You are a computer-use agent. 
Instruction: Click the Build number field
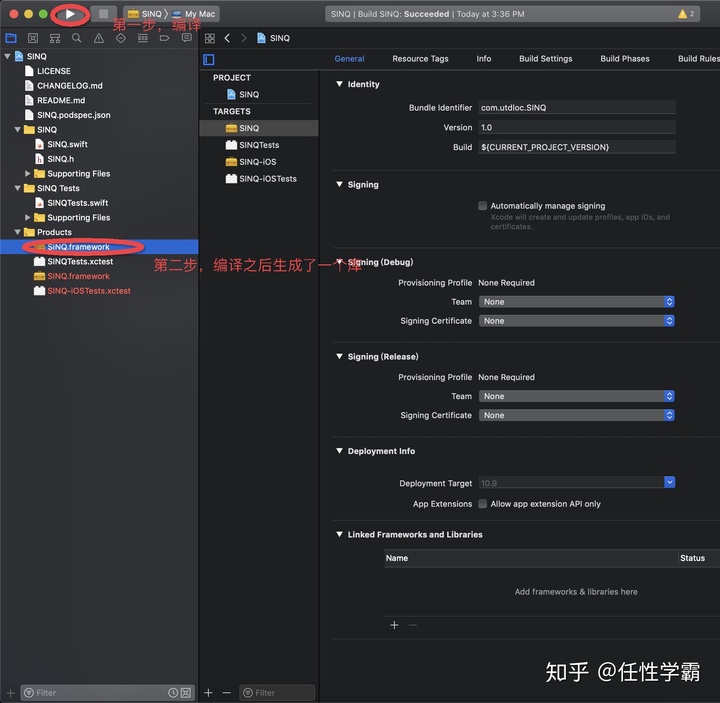[x=577, y=147]
